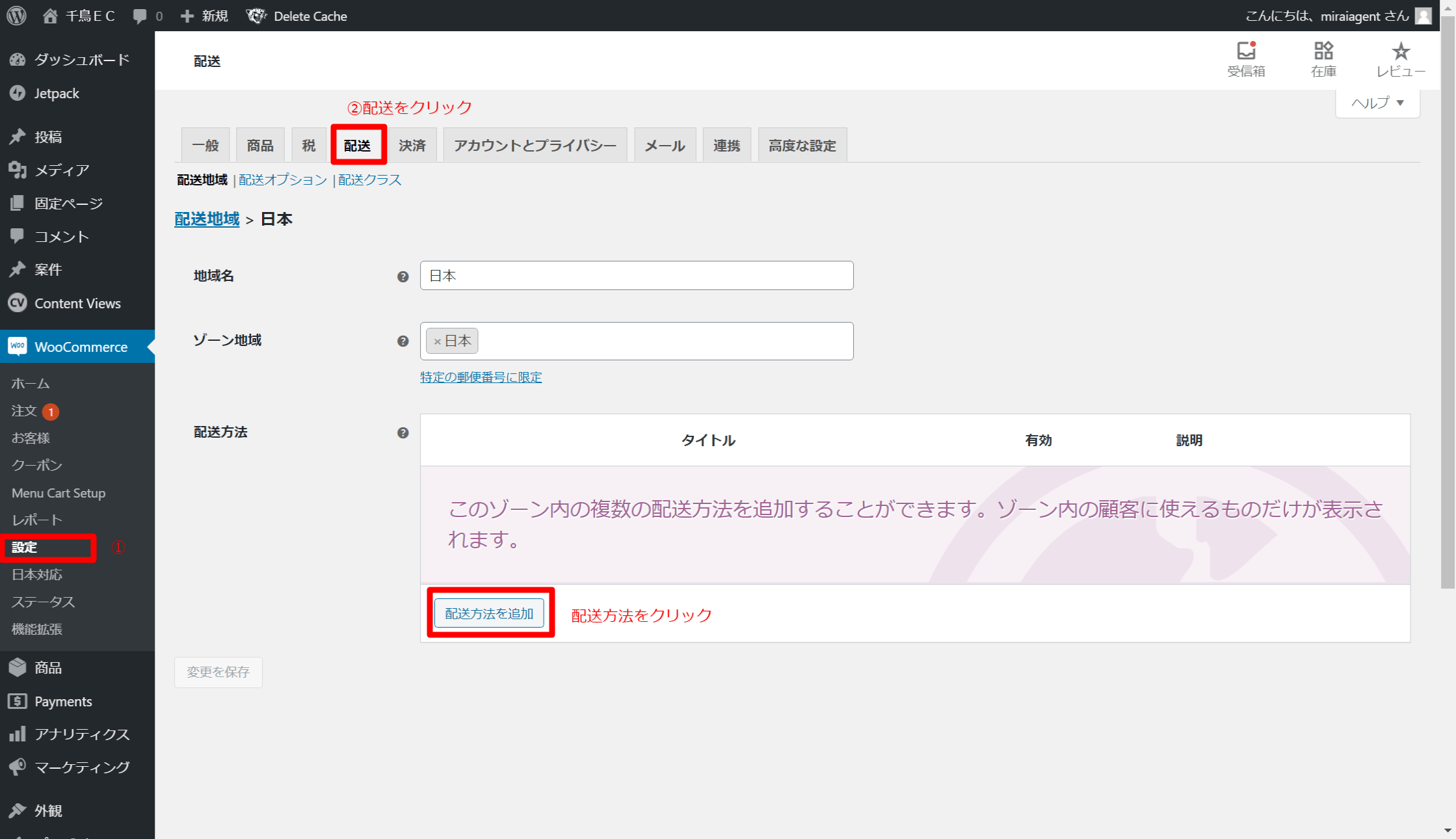
Task: Click the アナリティクス chart icon
Action: [18, 734]
